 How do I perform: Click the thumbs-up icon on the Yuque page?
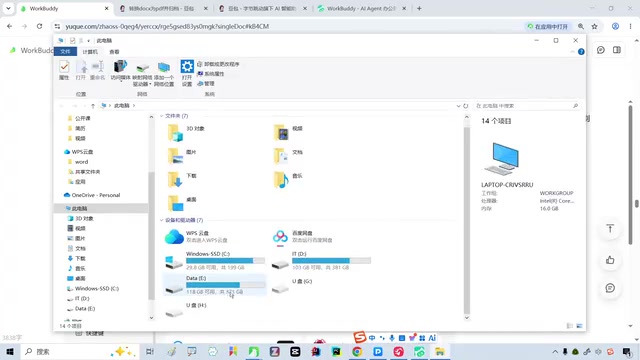point(610,260)
